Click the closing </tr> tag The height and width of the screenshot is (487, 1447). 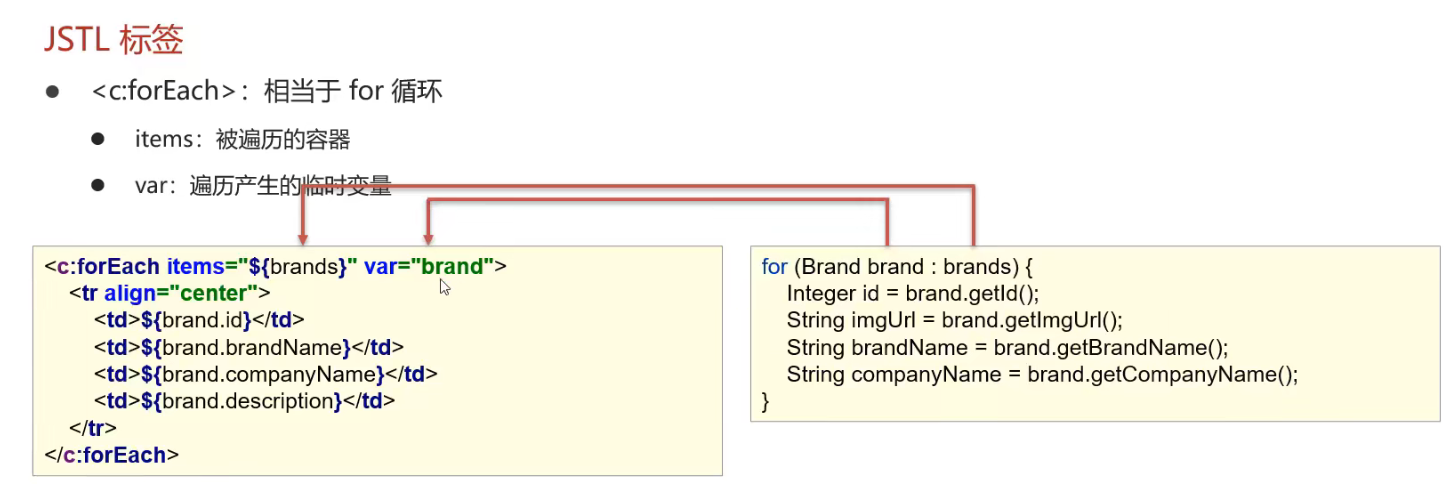point(86,428)
